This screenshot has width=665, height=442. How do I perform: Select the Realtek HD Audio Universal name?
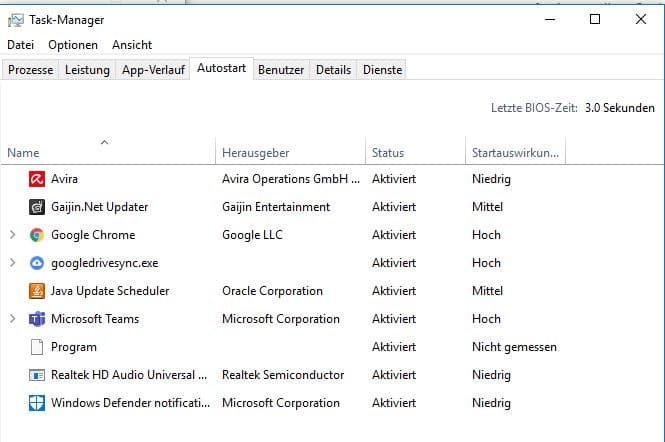129,375
